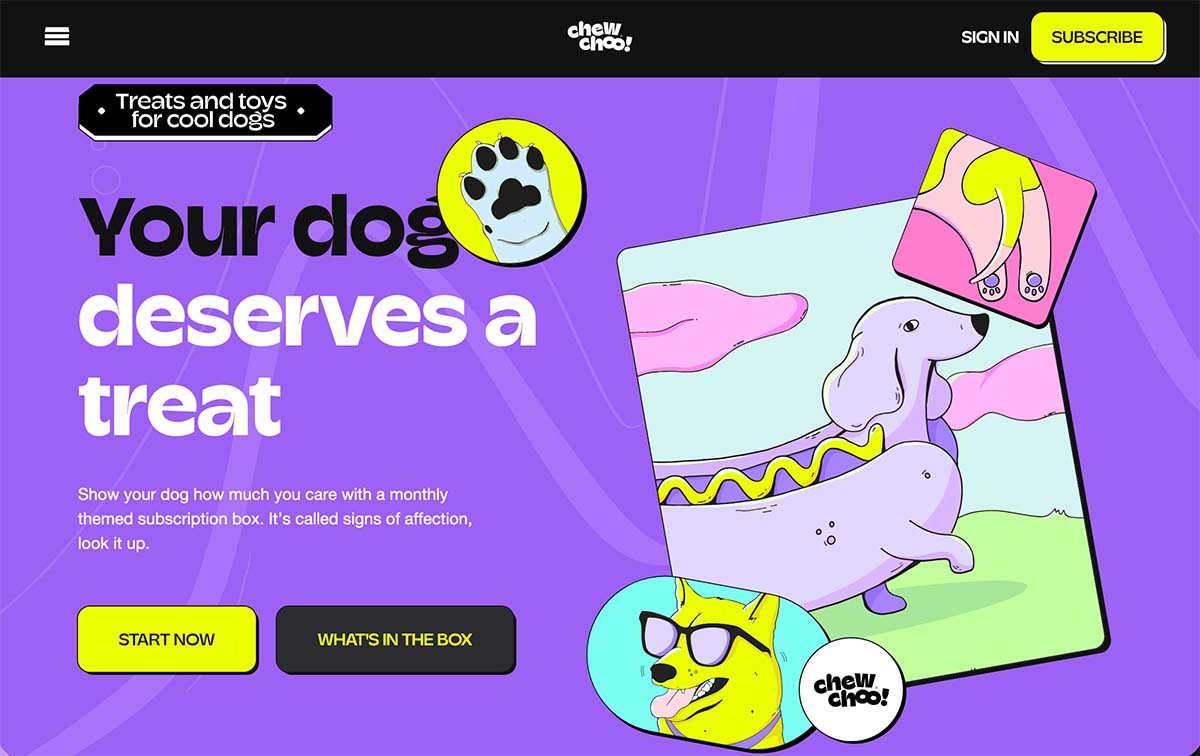Click the Treats and toys for cool dogs badge
This screenshot has height=756, width=1200.
click(205, 112)
